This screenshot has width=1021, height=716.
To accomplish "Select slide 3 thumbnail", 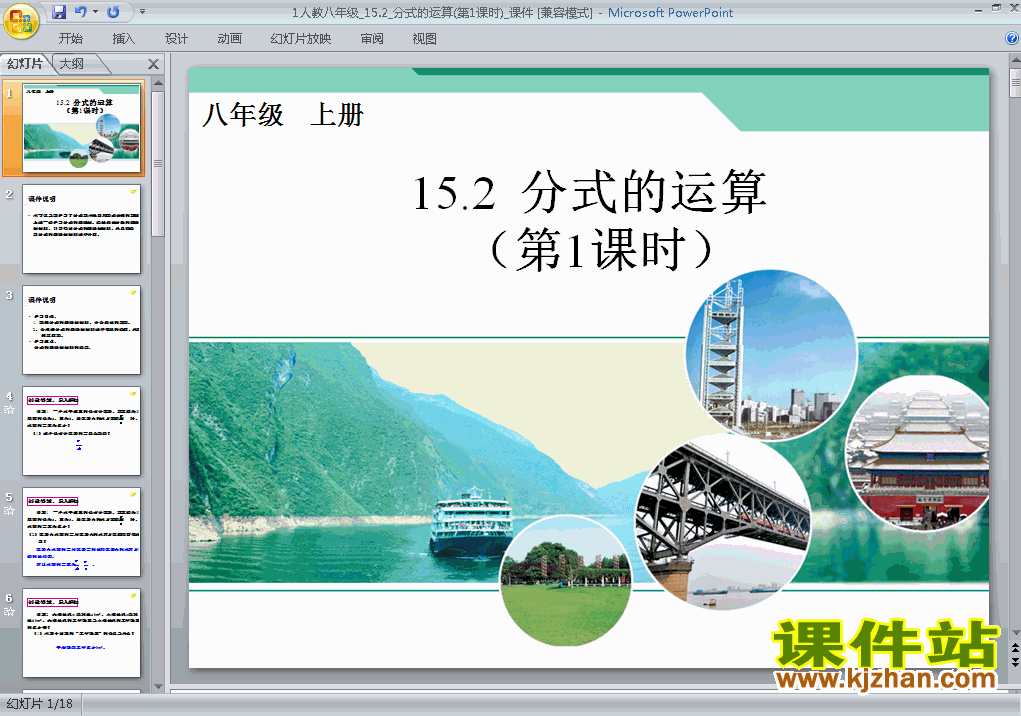I will 81,329.
